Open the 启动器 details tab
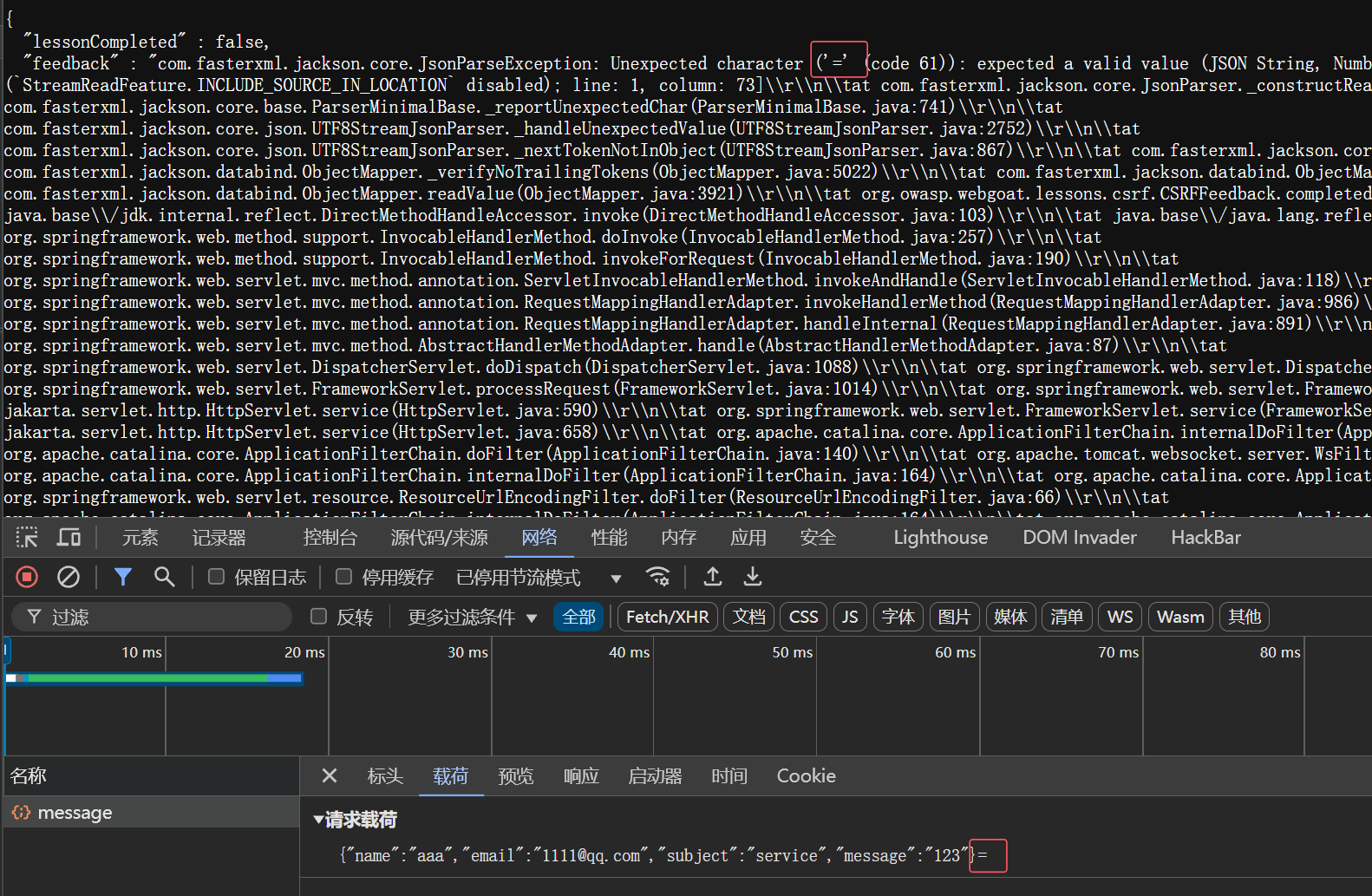 click(x=656, y=775)
